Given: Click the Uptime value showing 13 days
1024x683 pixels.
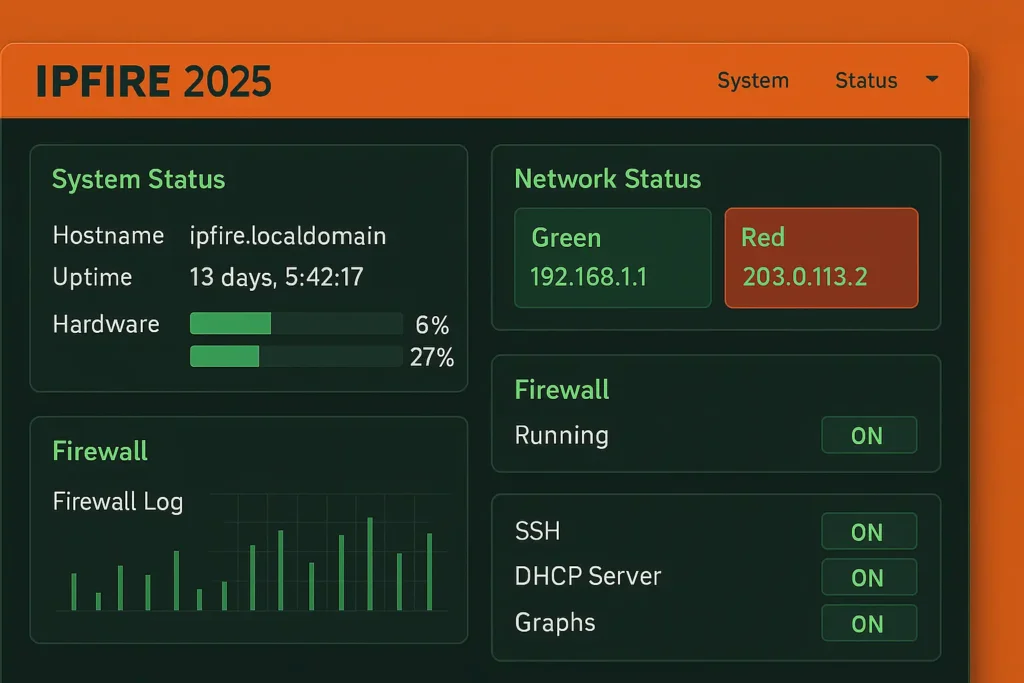Looking at the screenshot, I should (277, 277).
